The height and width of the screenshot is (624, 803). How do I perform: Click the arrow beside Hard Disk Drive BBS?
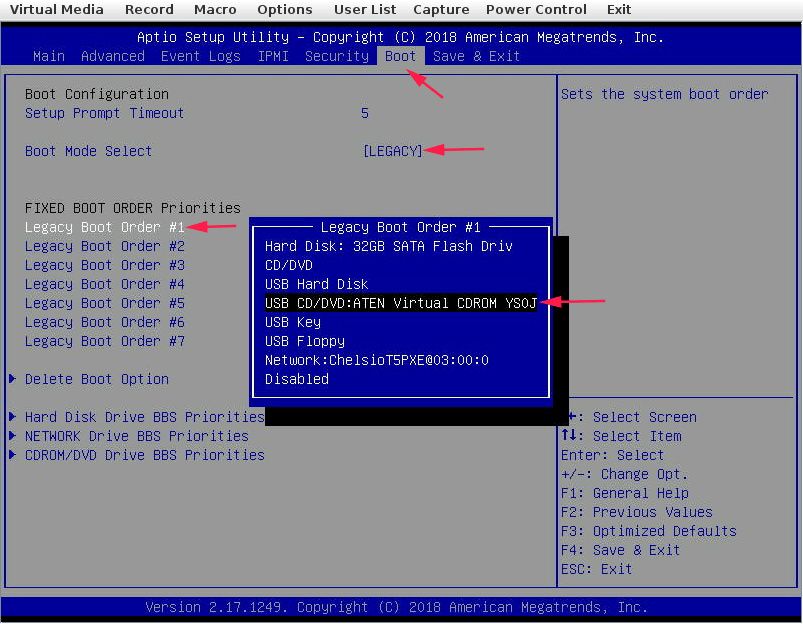(13, 417)
